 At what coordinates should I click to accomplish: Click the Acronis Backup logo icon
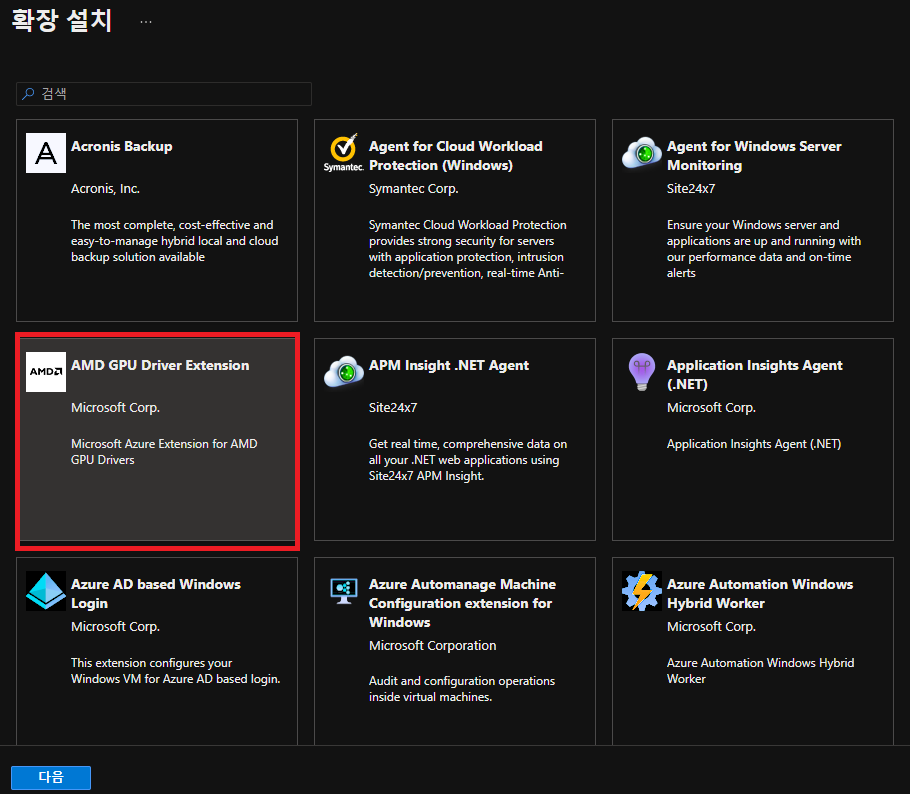(46, 153)
